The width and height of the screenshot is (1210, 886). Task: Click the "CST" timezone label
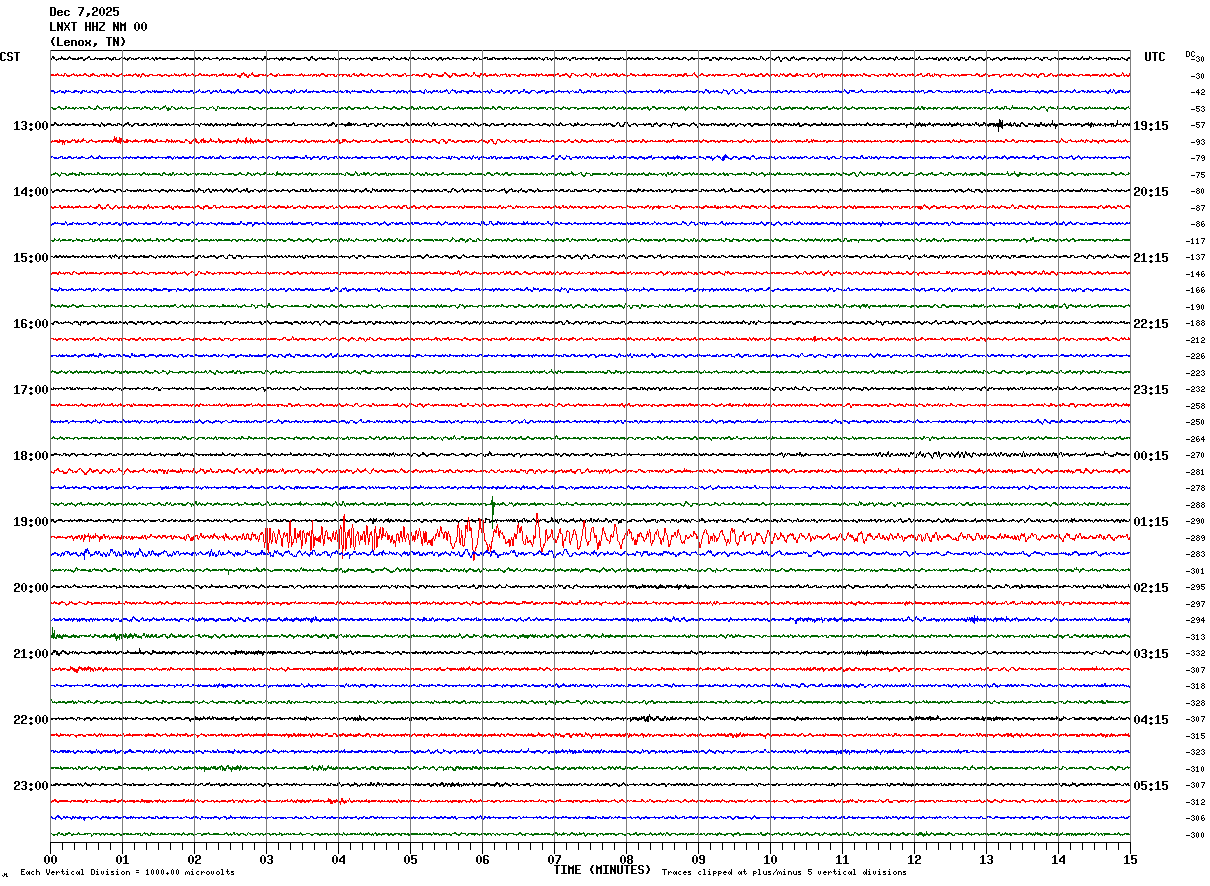(x=10, y=57)
